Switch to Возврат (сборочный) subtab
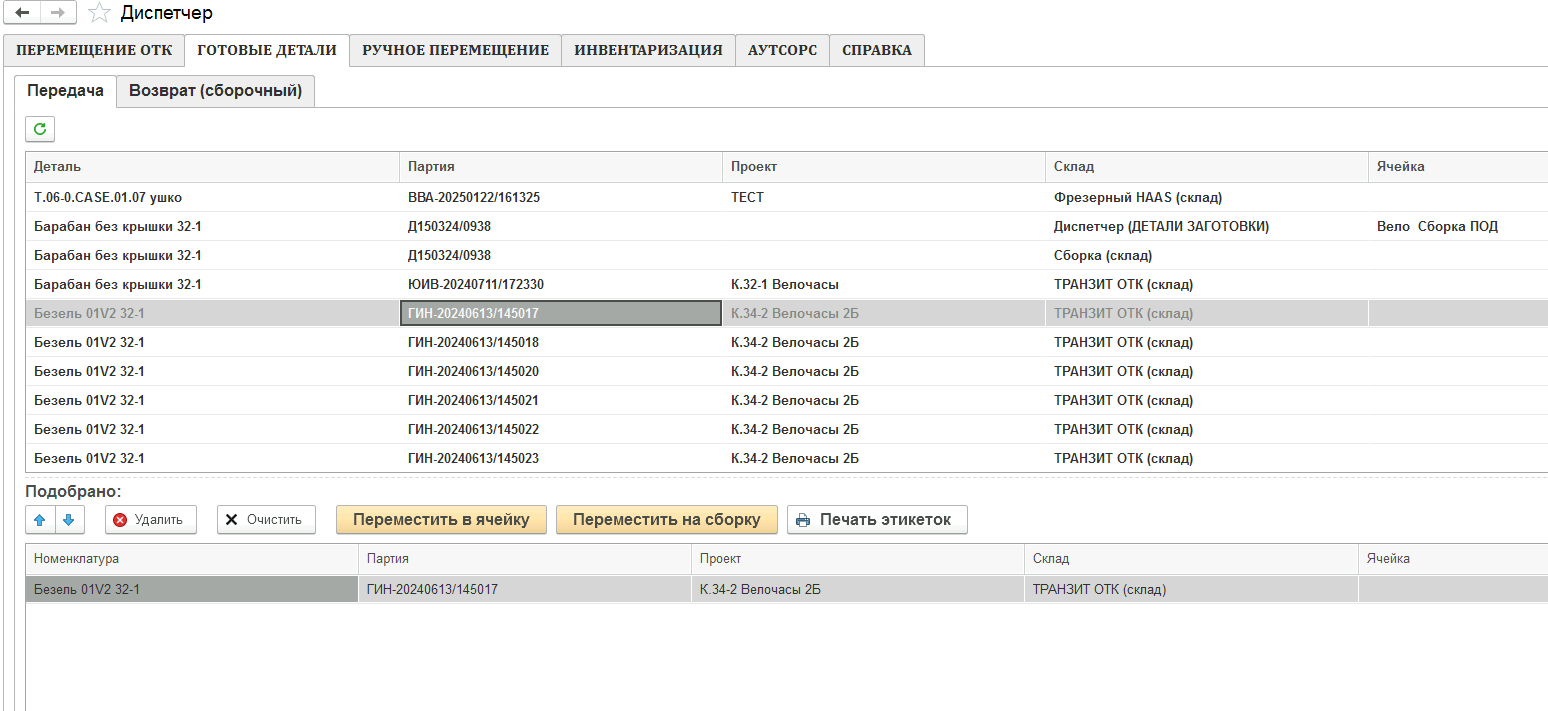1548x711 pixels. [x=215, y=91]
